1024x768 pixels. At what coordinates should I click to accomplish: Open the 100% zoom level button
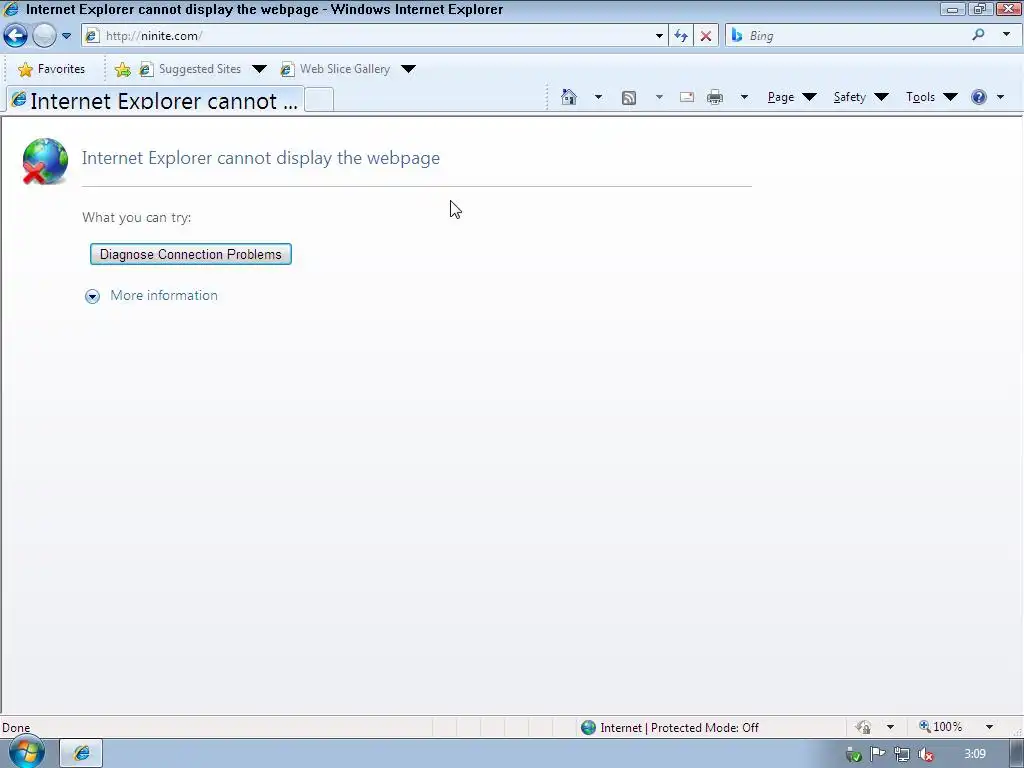pyautogui.click(x=940, y=726)
